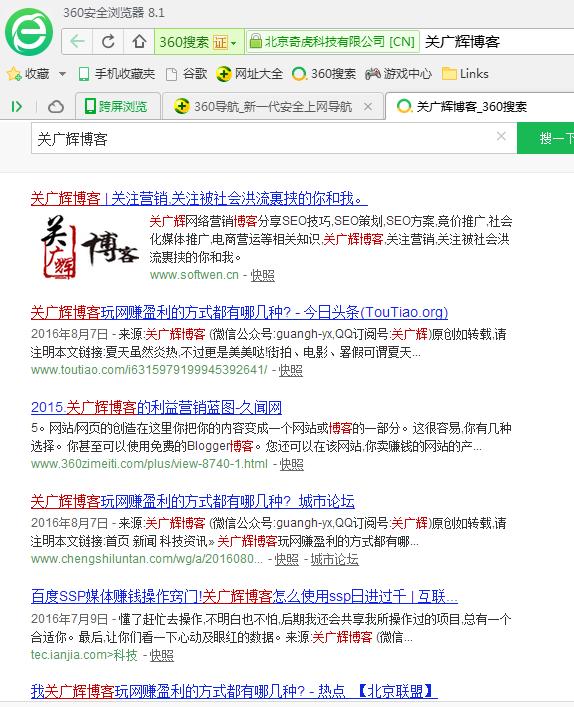This screenshot has height=707, width=574.
Task: Click the green lock certificate icon
Action: coord(256,41)
